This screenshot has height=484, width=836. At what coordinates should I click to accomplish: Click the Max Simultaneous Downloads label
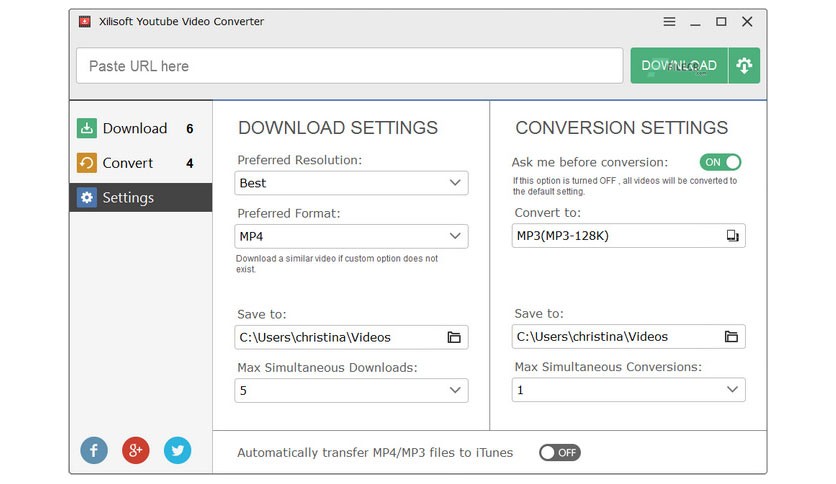[x=327, y=368]
